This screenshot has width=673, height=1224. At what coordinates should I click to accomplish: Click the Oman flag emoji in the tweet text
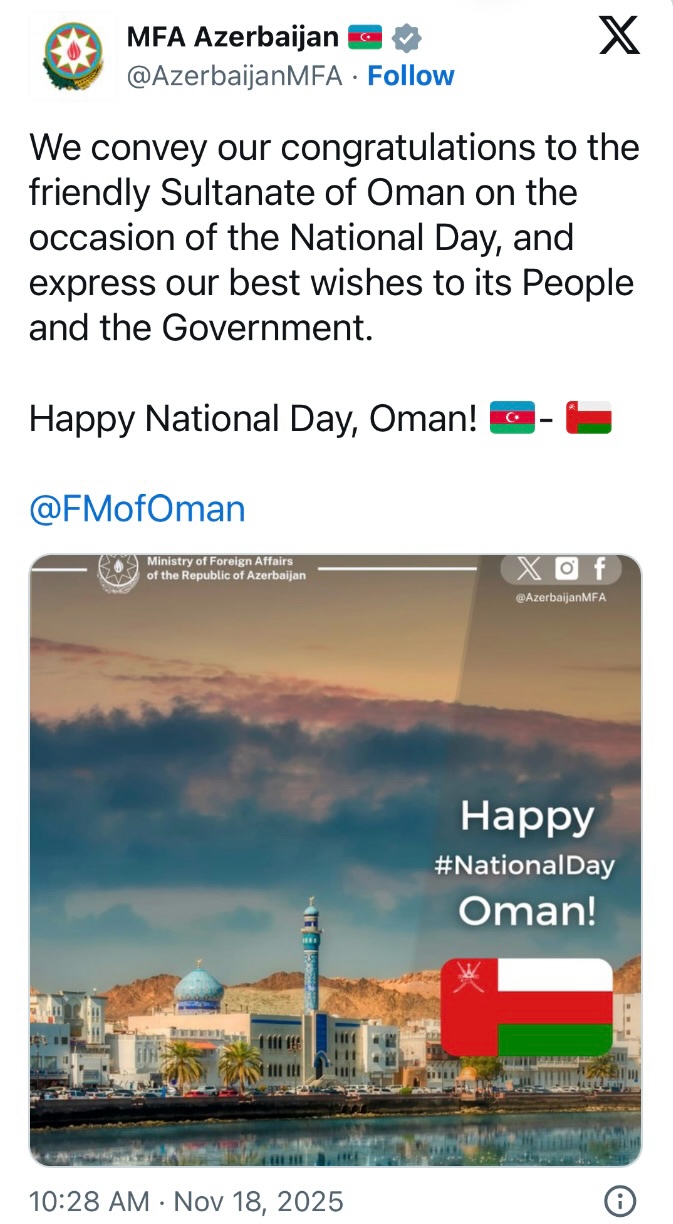[x=588, y=418]
